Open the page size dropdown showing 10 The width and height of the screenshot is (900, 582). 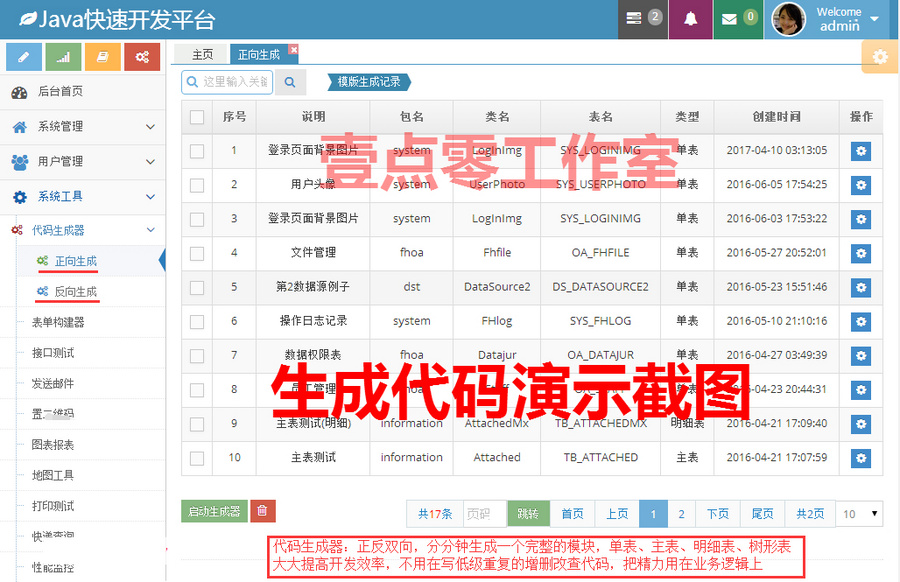[859, 513]
